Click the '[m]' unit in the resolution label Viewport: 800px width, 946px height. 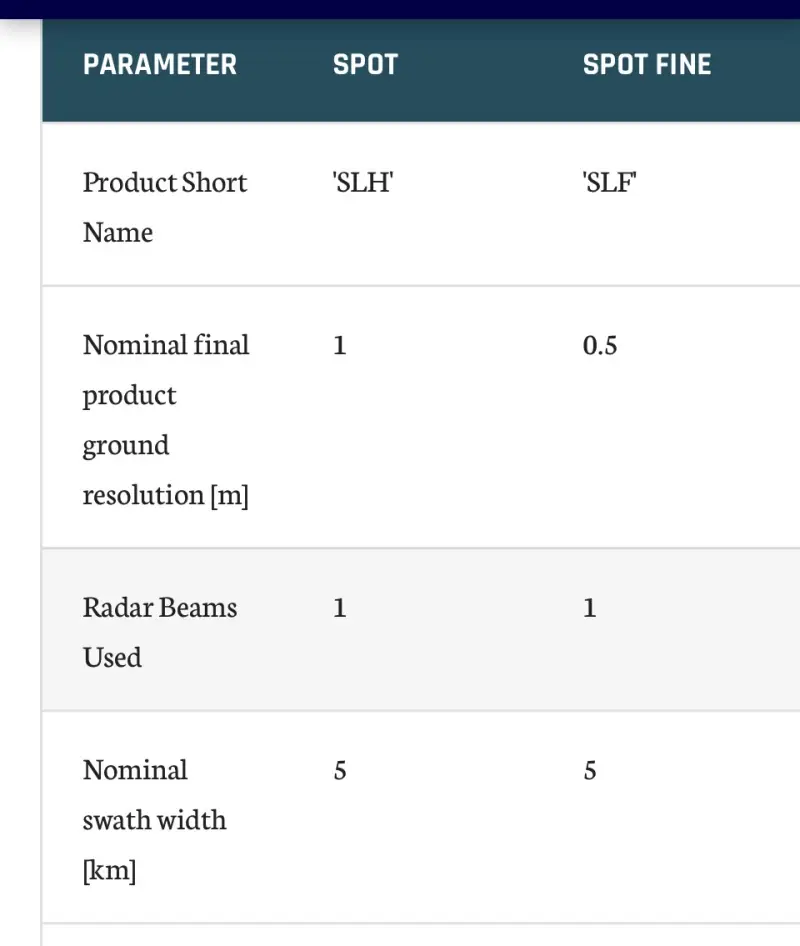pos(229,495)
